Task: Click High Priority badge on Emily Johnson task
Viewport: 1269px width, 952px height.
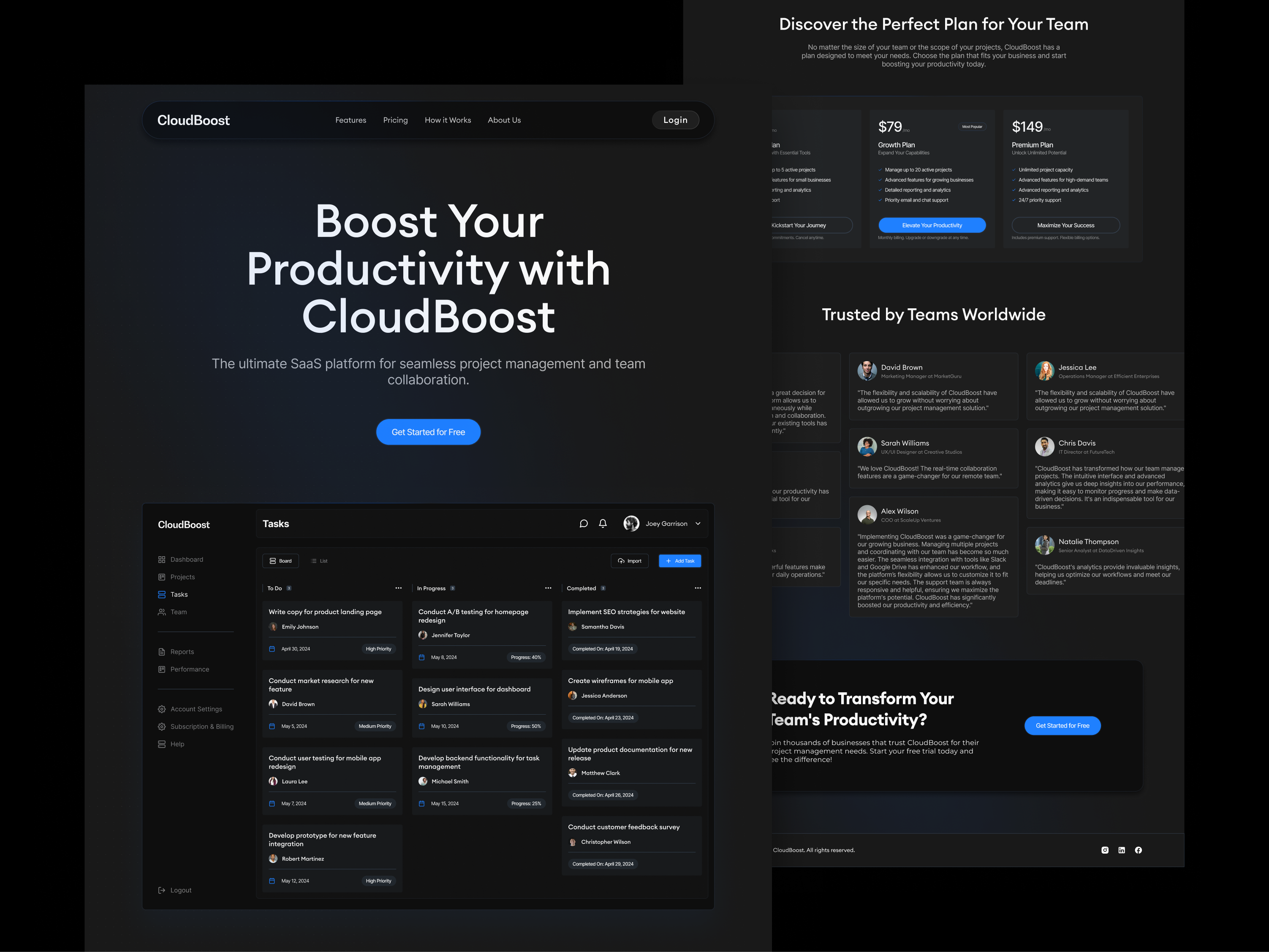Action: point(379,649)
